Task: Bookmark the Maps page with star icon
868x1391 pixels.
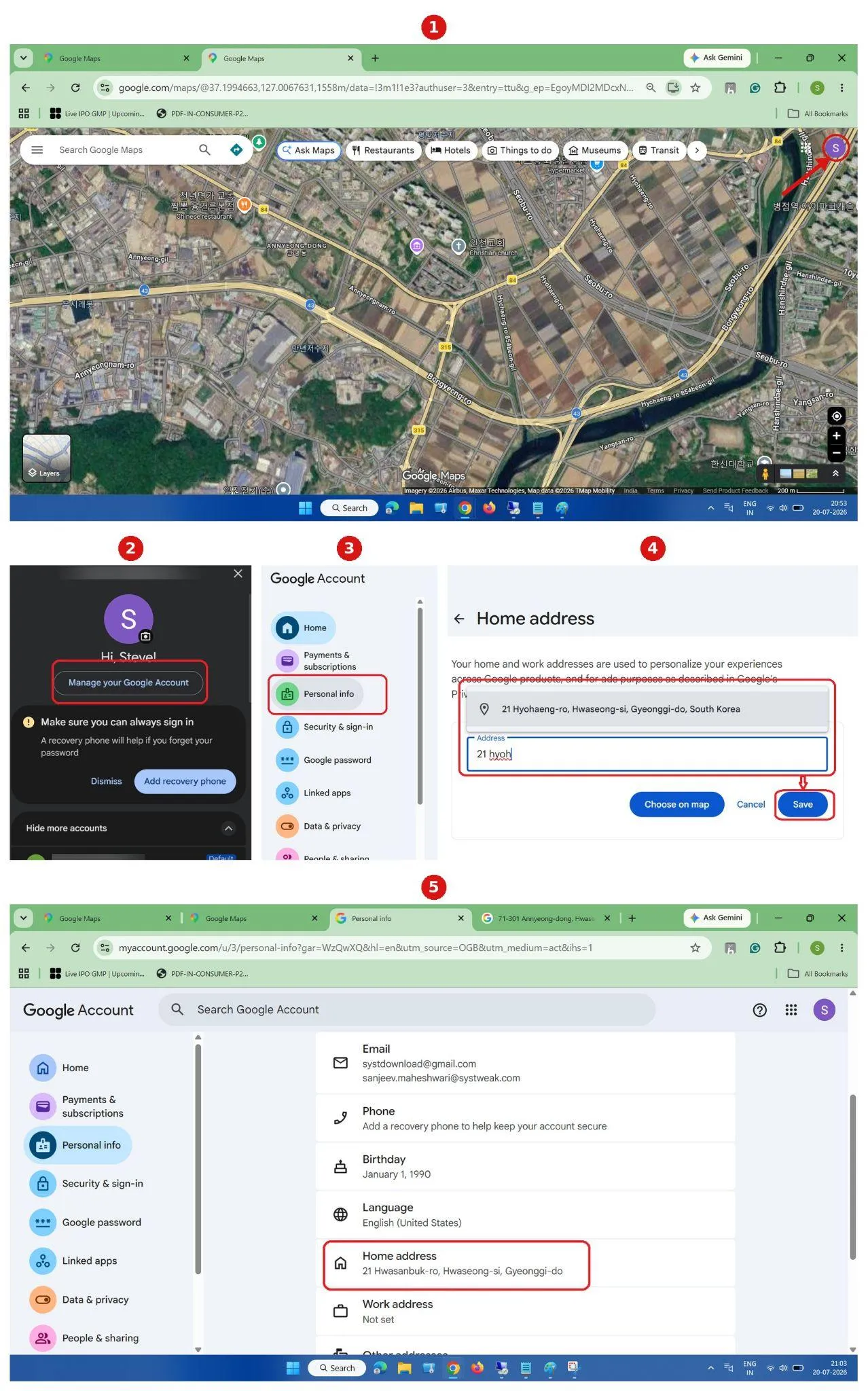Action: pyautogui.click(x=695, y=88)
